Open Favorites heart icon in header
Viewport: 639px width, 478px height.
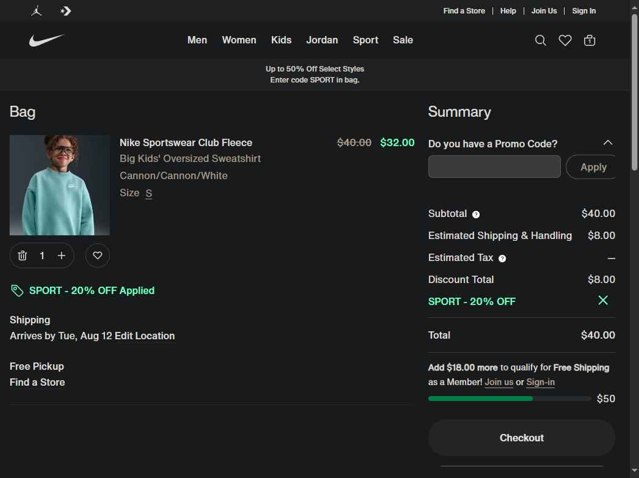coord(565,40)
